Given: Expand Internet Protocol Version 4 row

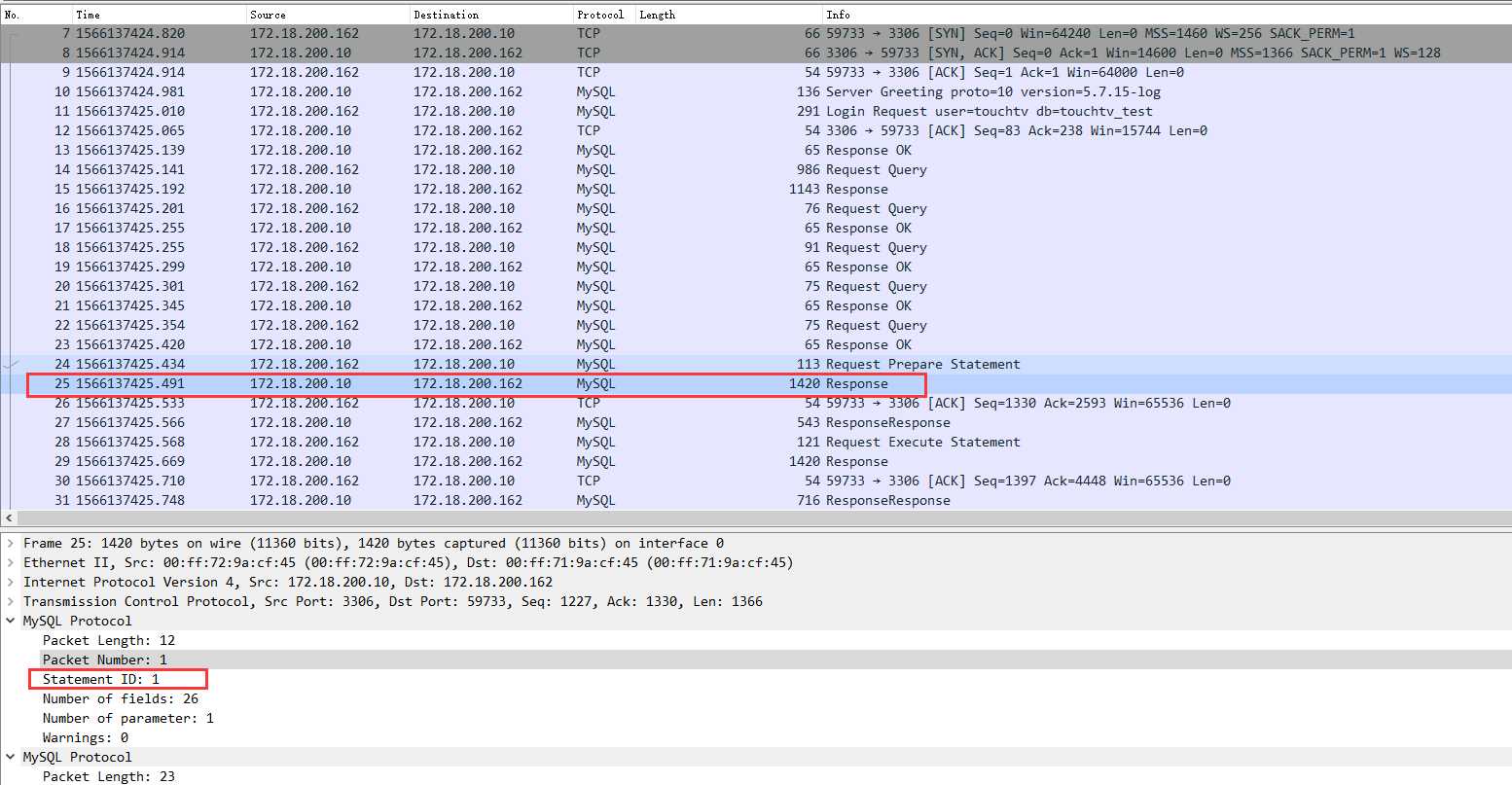Looking at the screenshot, I should (x=11, y=582).
